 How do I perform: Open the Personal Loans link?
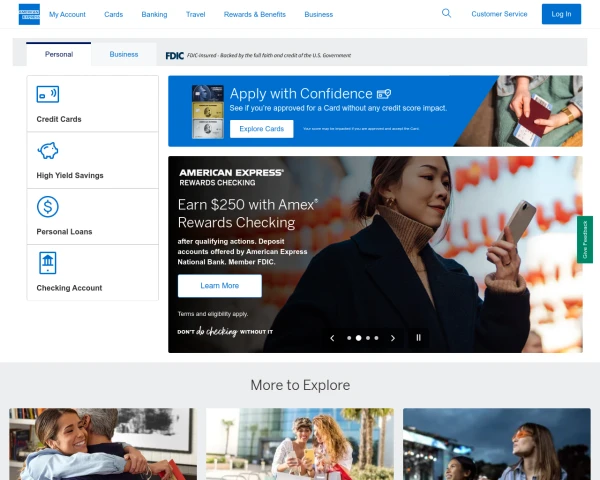(93, 217)
